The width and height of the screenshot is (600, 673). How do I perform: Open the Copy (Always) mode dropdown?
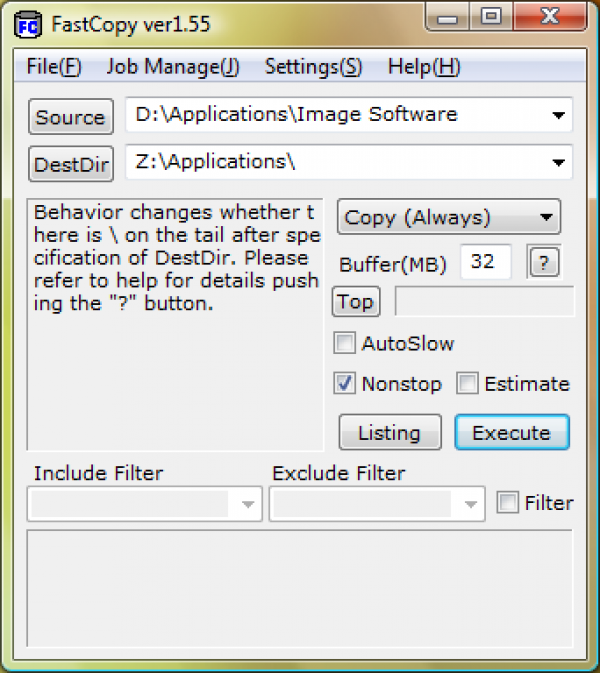tap(546, 217)
